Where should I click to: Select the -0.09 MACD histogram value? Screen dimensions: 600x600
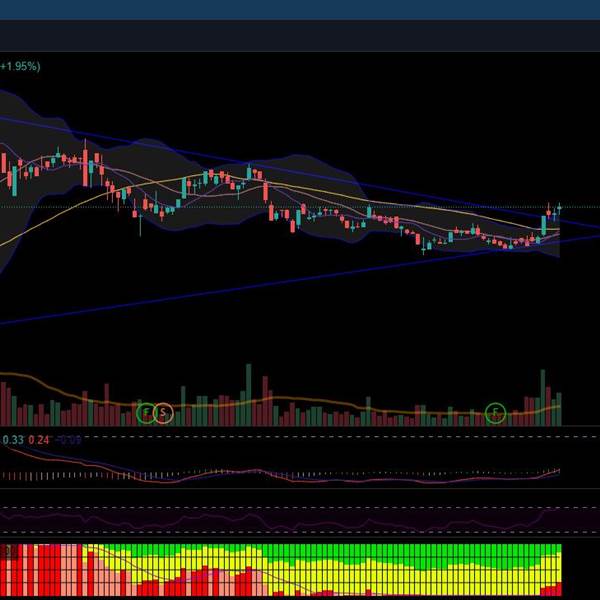pos(68,440)
